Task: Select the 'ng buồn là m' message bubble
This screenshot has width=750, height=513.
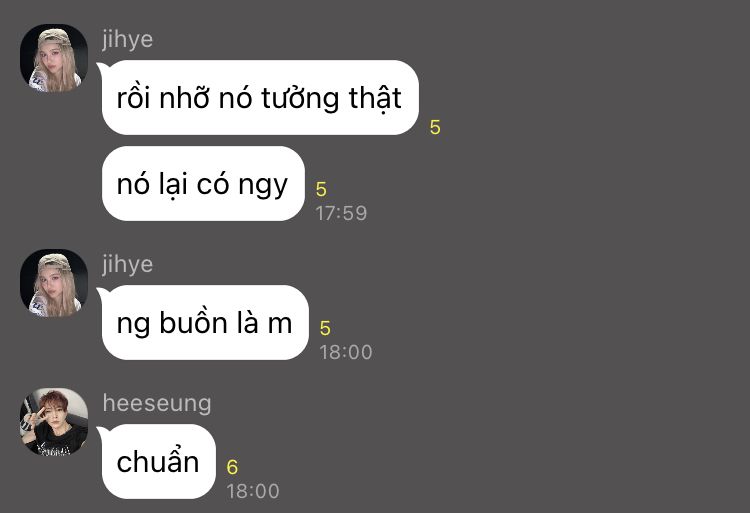Action: coord(205,323)
